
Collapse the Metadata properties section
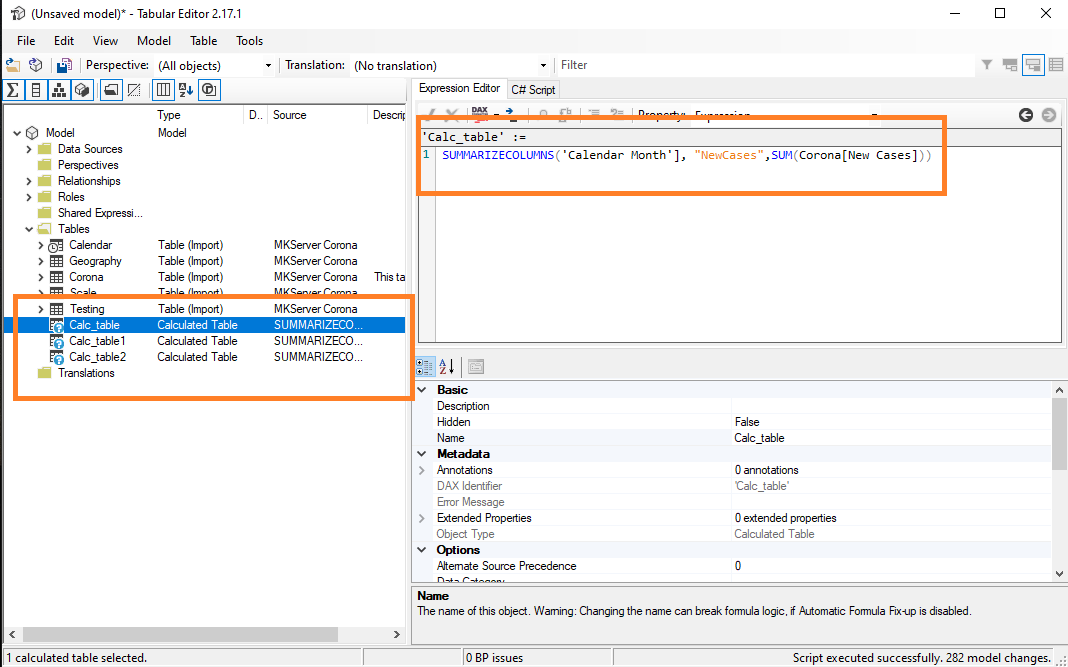[422, 454]
